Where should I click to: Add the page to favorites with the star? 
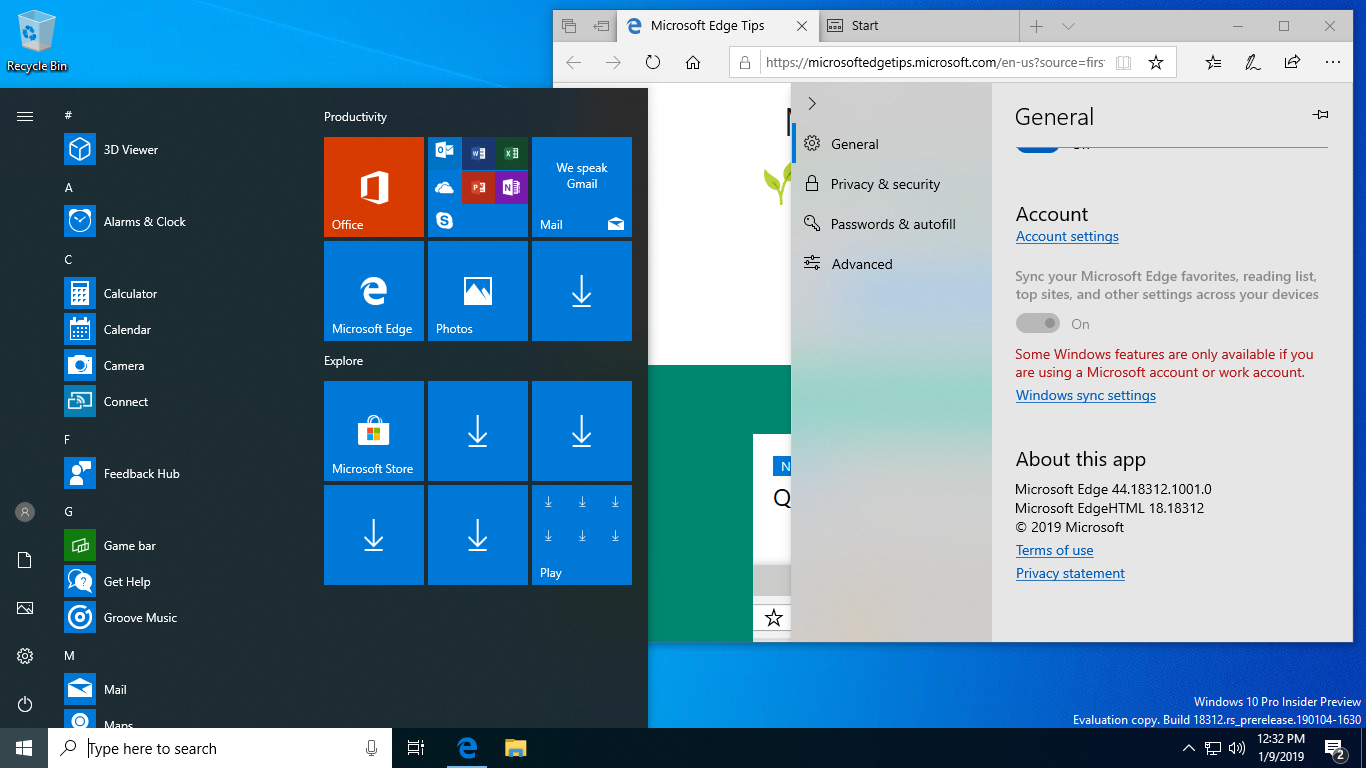pyautogui.click(x=1156, y=62)
